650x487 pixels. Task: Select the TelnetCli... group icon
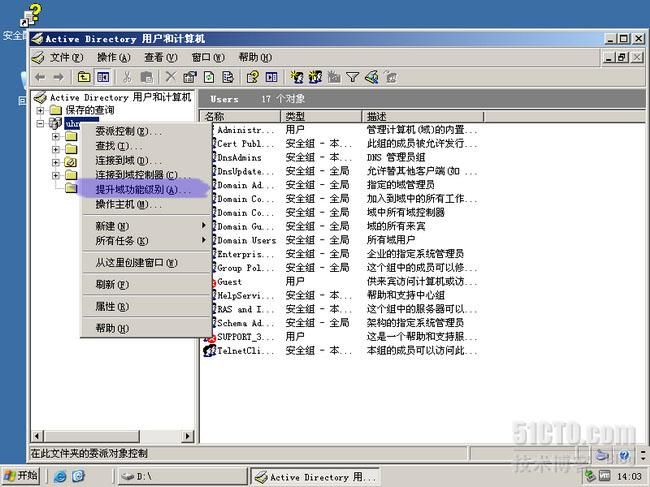pyautogui.click(x=209, y=350)
